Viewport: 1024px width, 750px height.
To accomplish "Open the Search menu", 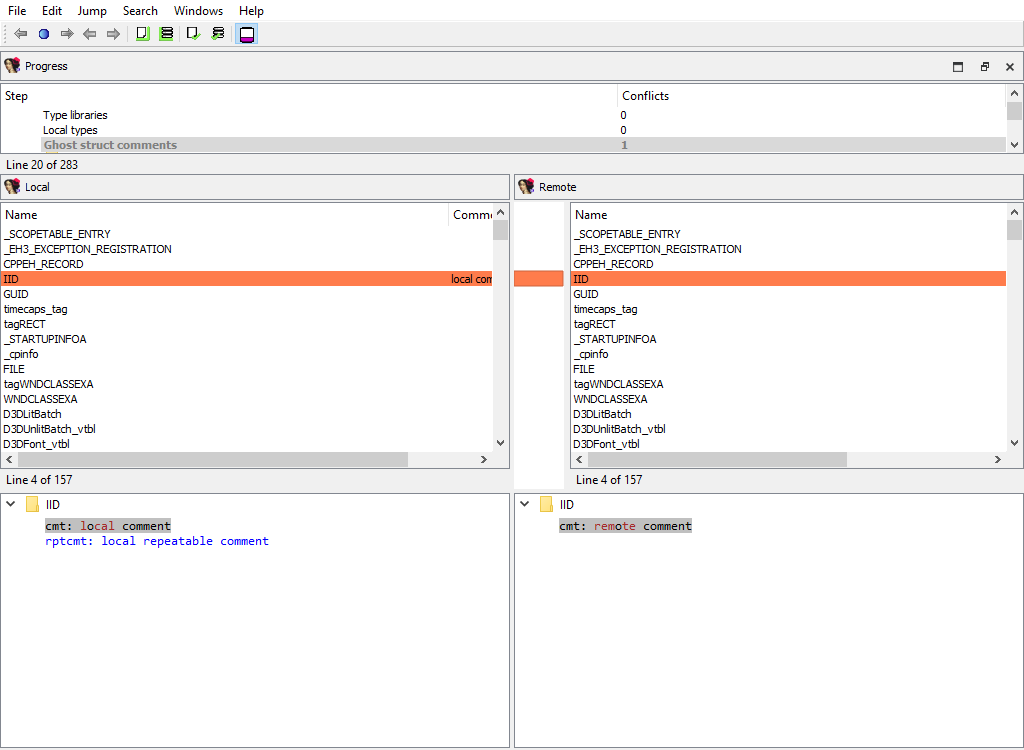I will point(140,11).
